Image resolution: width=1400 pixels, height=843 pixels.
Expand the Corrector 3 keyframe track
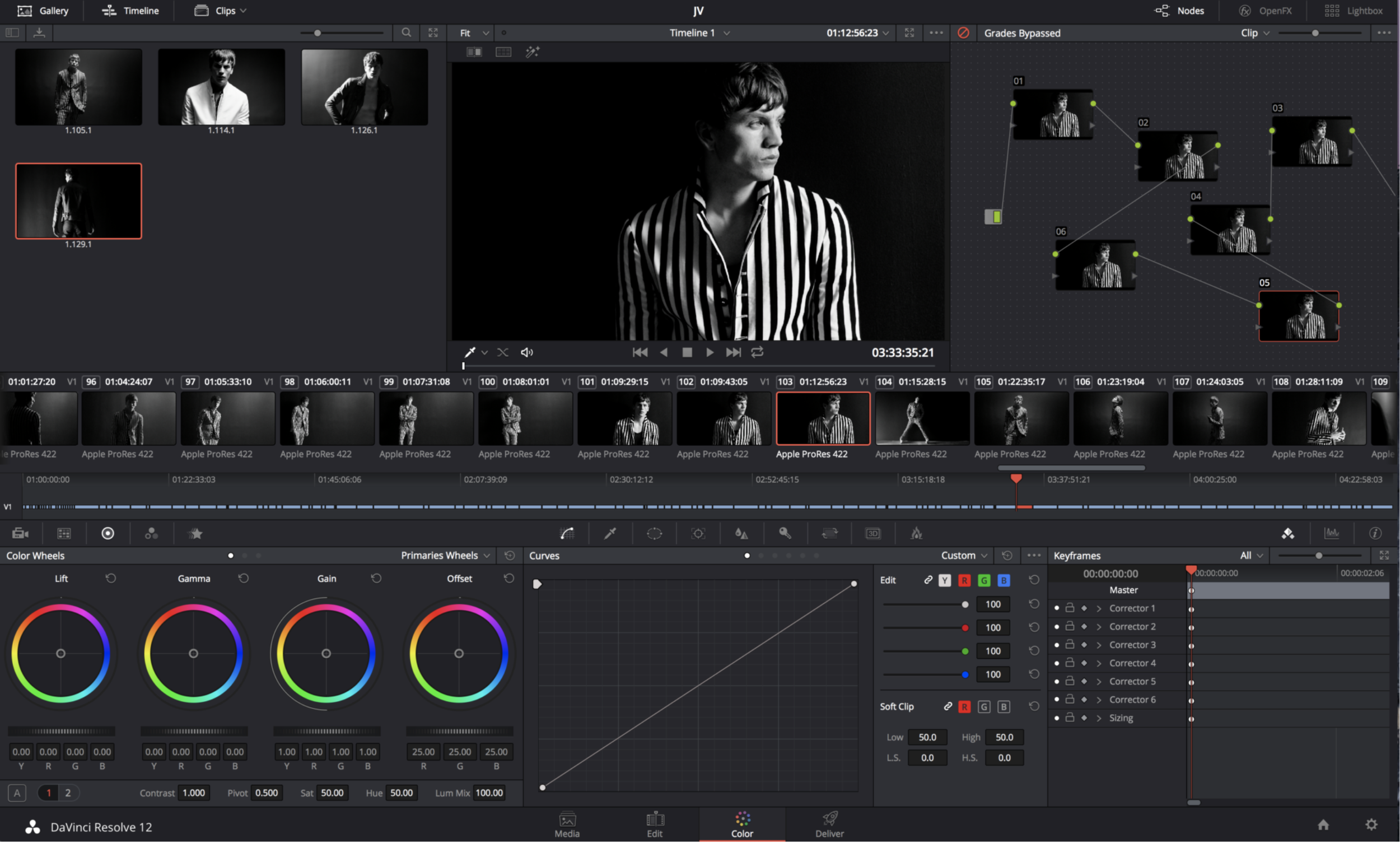[1099, 645]
